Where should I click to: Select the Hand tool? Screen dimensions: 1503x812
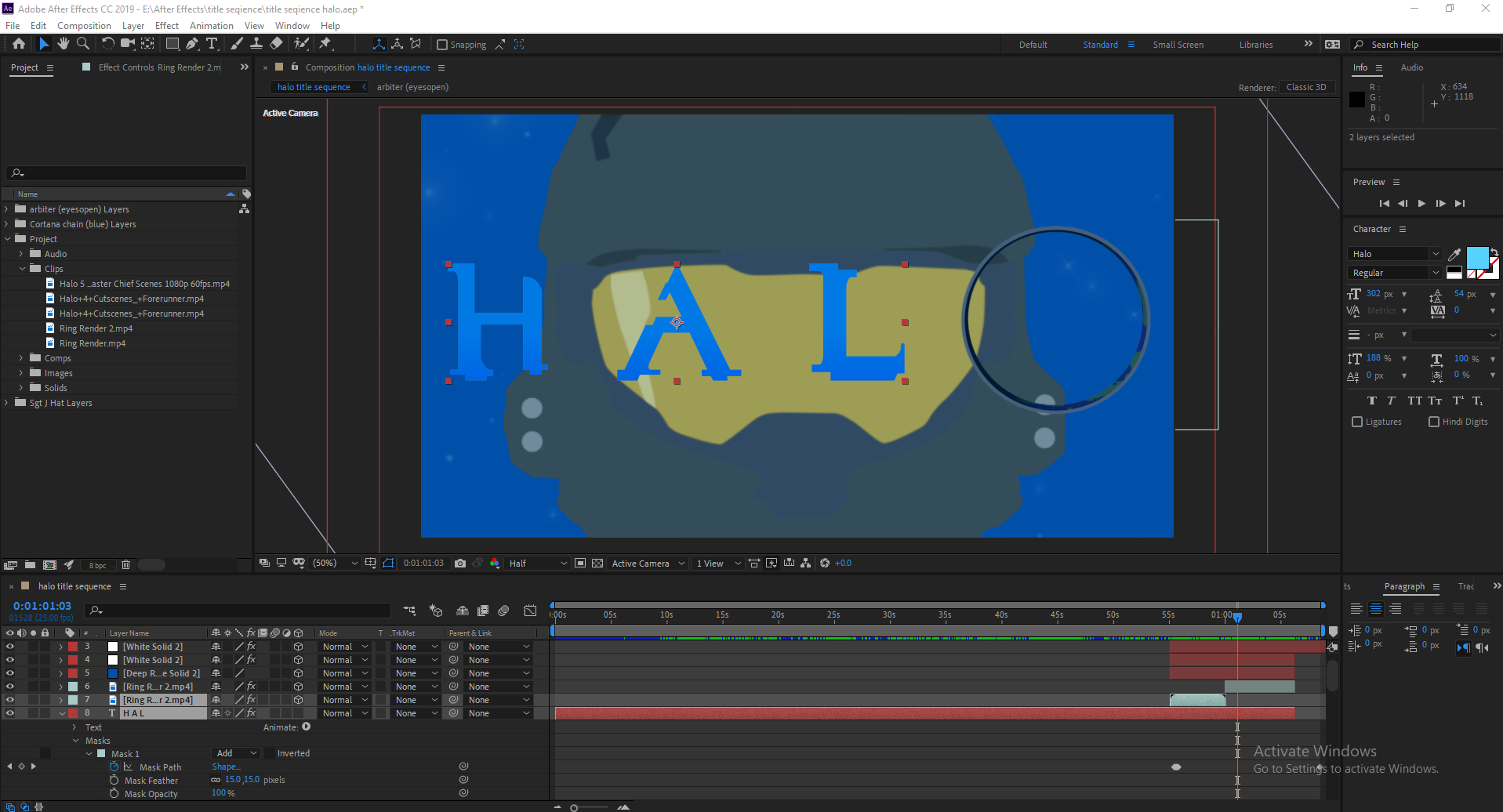(63, 44)
